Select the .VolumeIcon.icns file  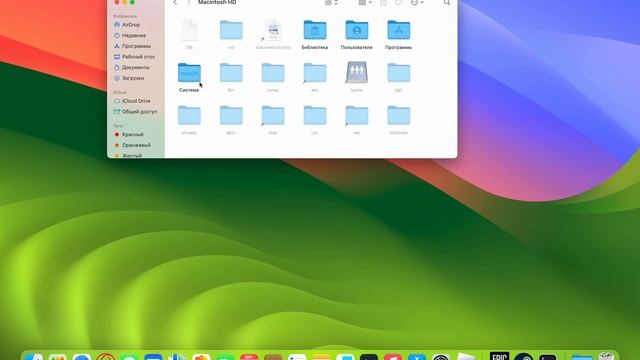pos(273,35)
